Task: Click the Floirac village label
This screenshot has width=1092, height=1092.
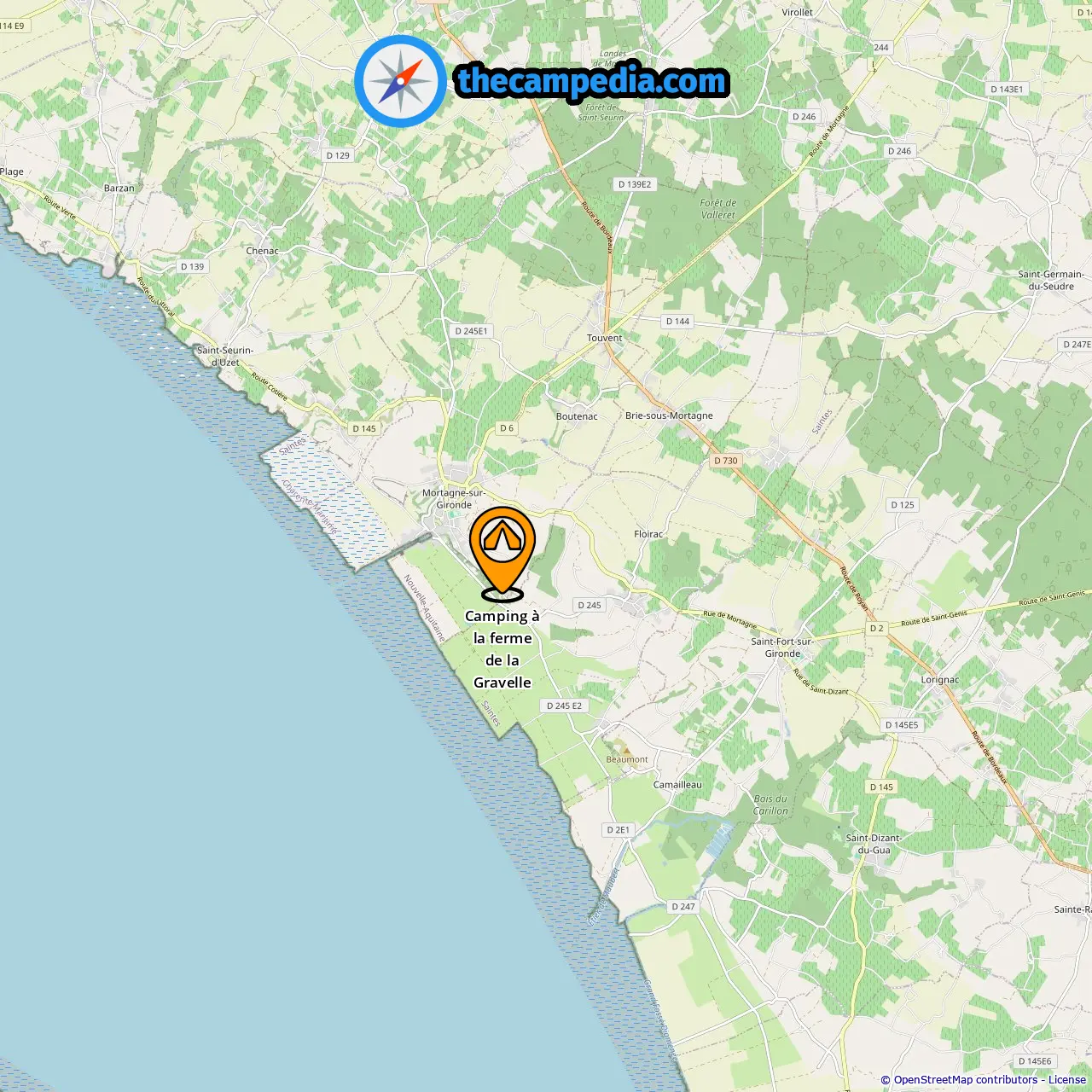Action: point(648,534)
